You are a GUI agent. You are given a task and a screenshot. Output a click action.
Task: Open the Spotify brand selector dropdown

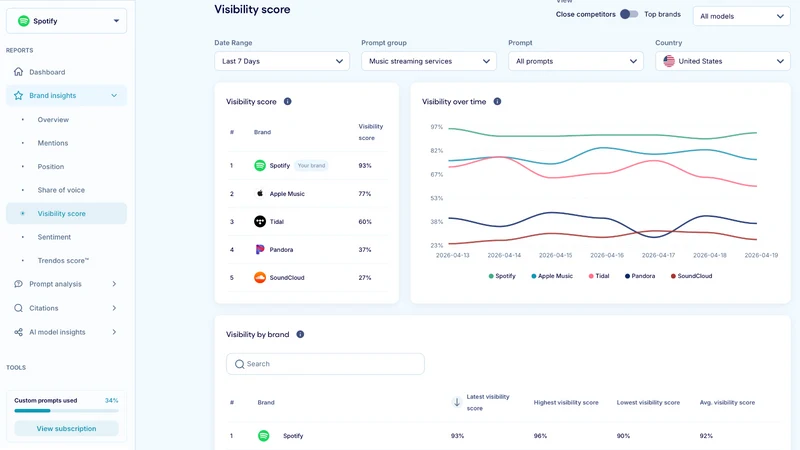pos(66,21)
